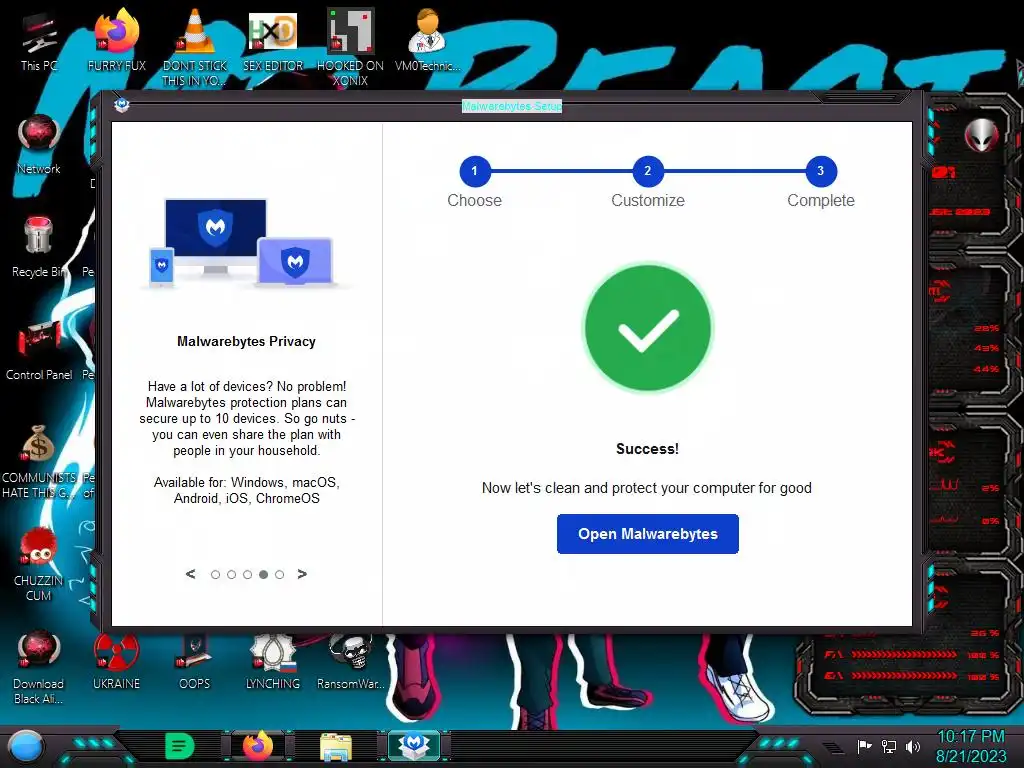Screen dimensions: 1024x768
Task: Click the Malwarebytes logo in the title bar
Action: [x=121, y=105]
